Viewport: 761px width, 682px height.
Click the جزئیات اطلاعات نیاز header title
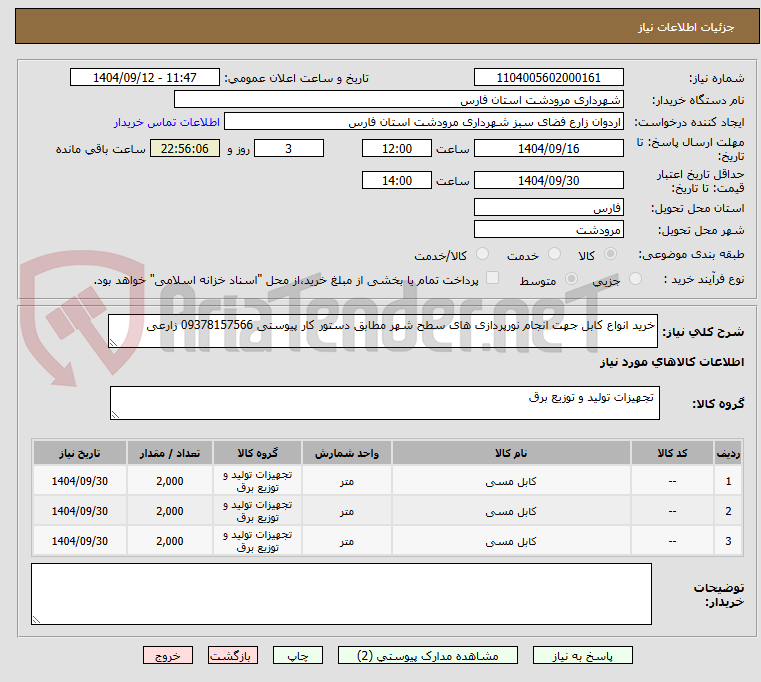click(x=686, y=27)
